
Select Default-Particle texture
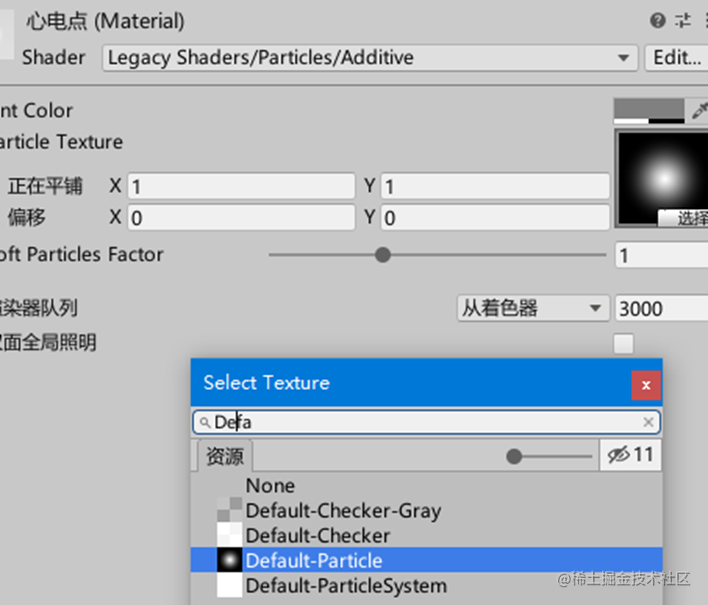coord(427,560)
